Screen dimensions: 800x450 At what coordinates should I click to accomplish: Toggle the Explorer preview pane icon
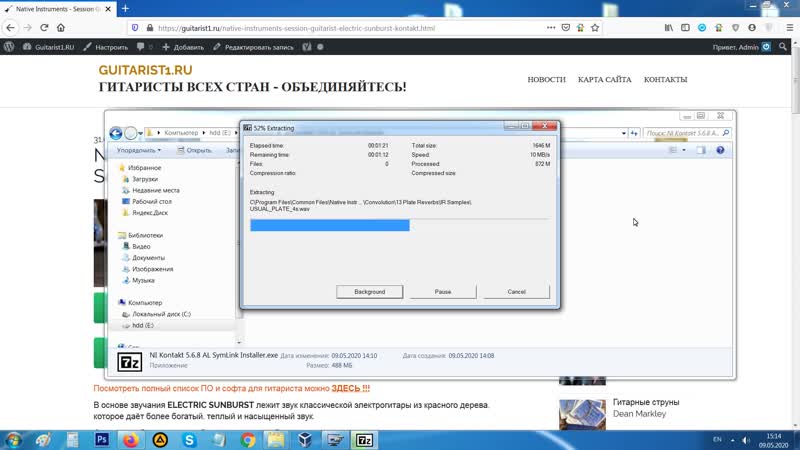(x=701, y=150)
